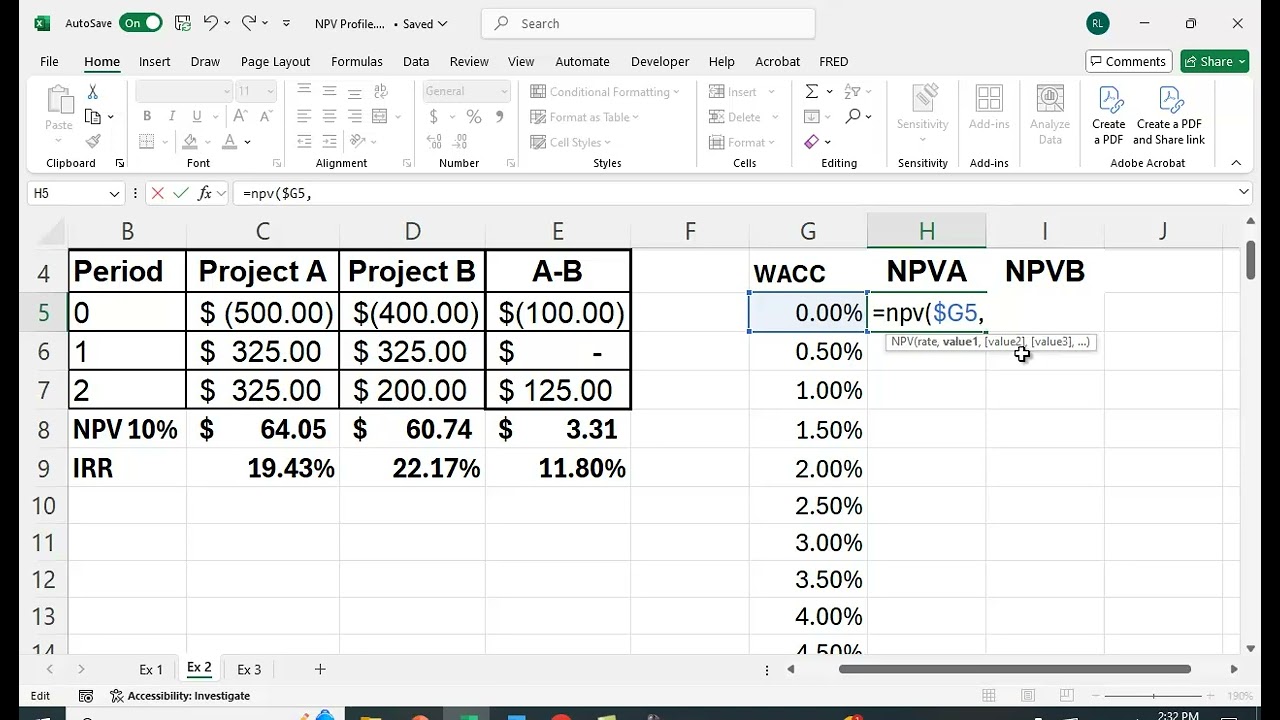Click the Copy icon
1280x720 pixels.
93,116
